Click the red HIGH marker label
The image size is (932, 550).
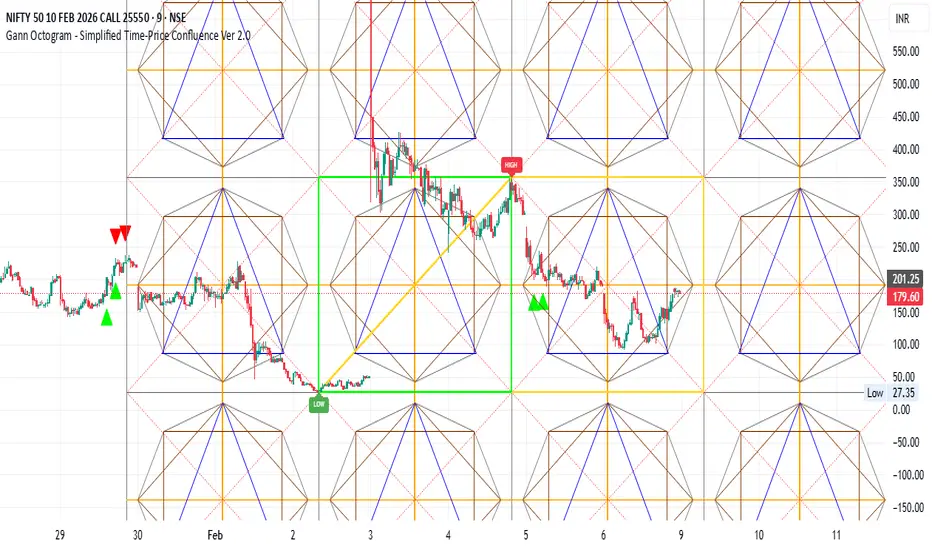511,165
